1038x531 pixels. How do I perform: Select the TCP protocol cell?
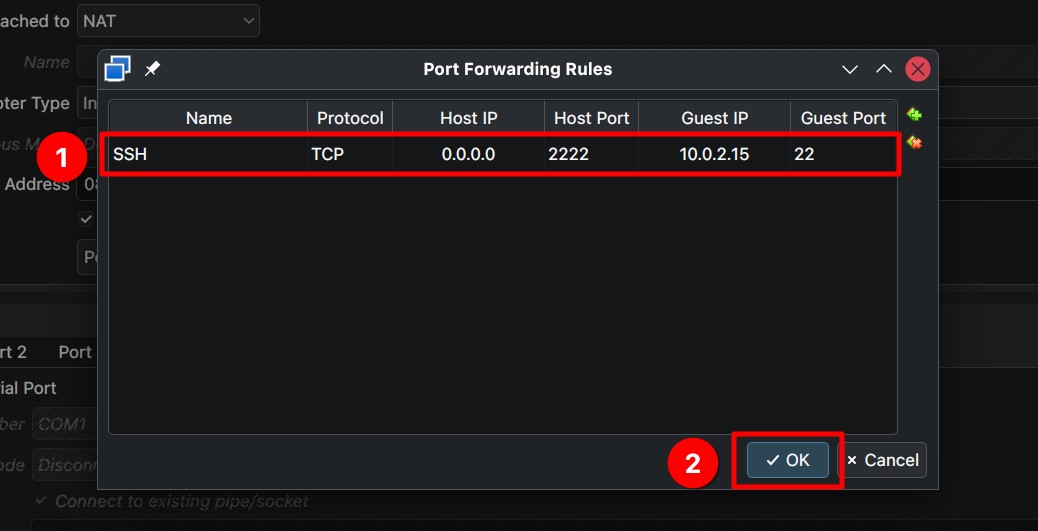350,154
